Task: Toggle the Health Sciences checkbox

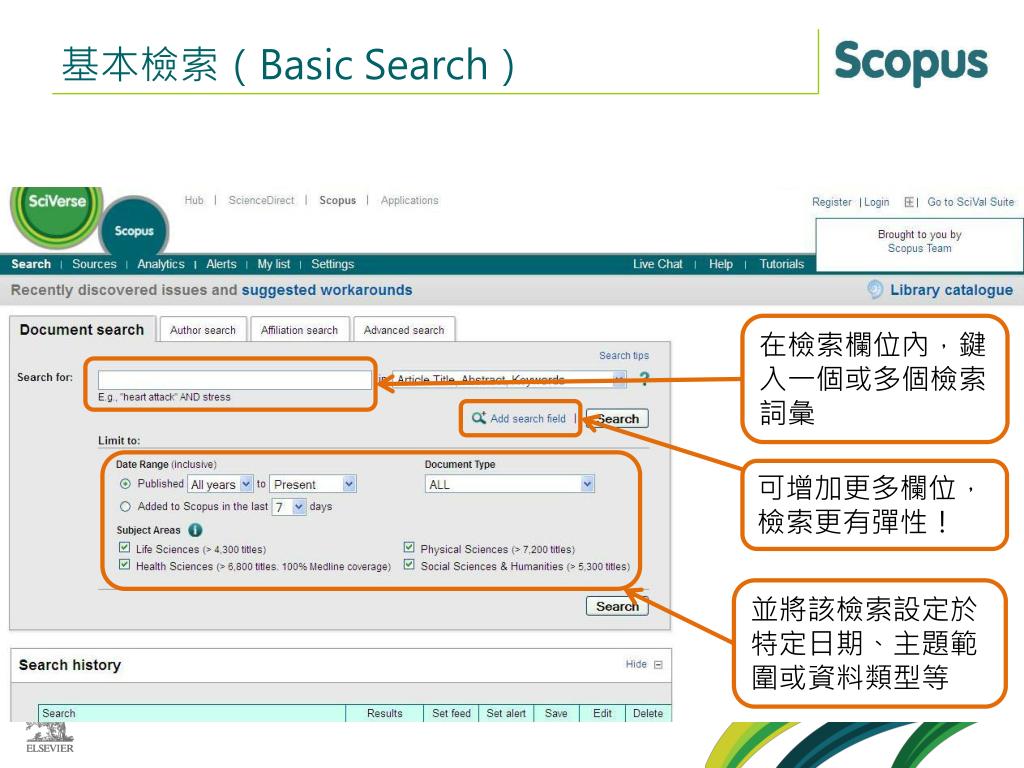Action: pos(124,564)
